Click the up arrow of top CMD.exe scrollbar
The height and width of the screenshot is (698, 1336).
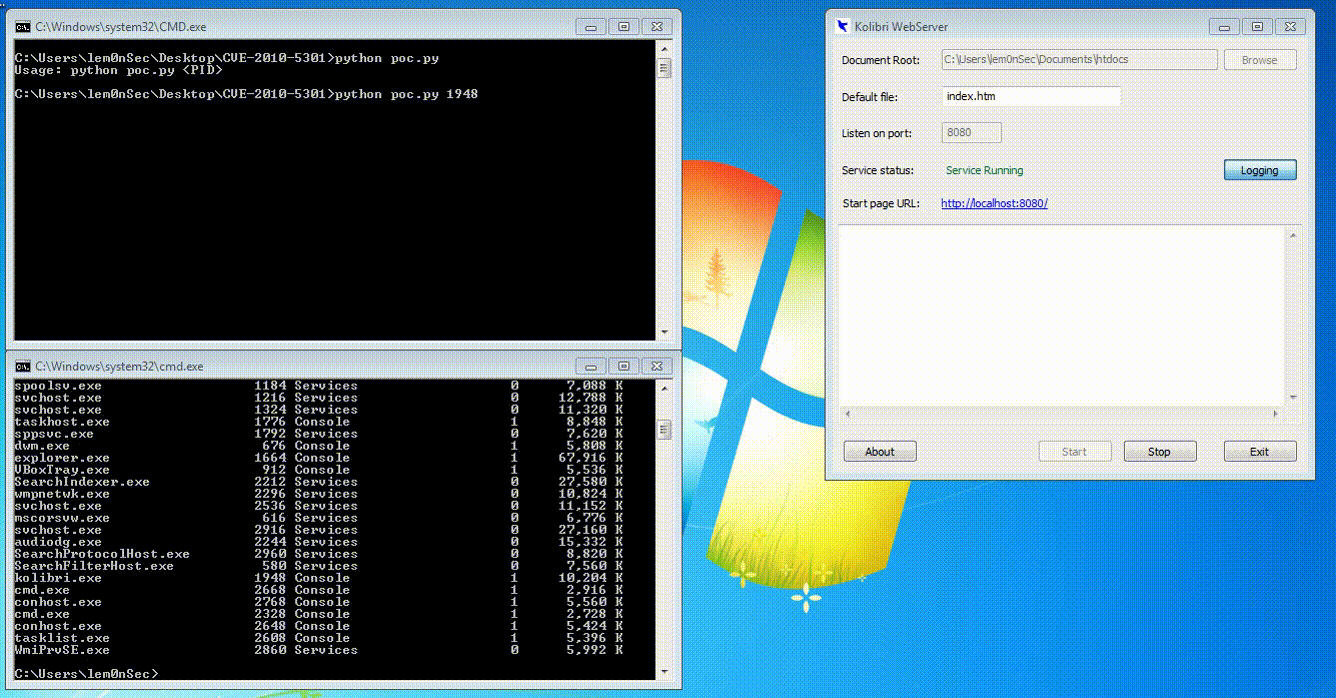[x=664, y=47]
